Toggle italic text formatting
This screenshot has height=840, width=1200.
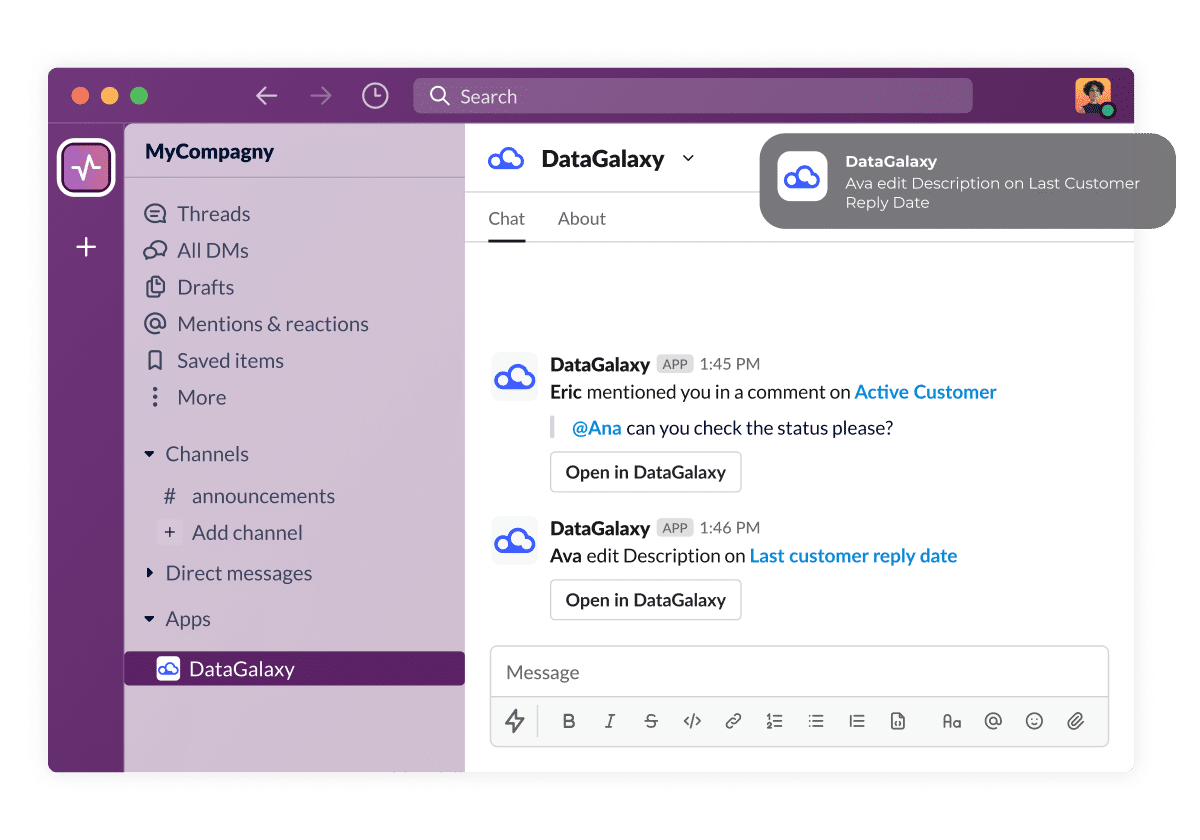click(x=610, y=721)
